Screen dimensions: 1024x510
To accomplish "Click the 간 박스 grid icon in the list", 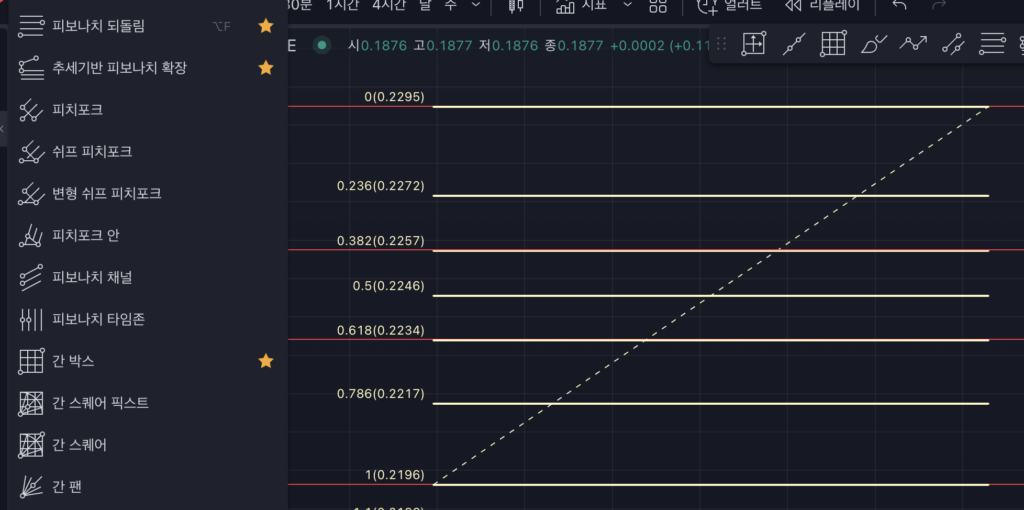I will 31,360.
